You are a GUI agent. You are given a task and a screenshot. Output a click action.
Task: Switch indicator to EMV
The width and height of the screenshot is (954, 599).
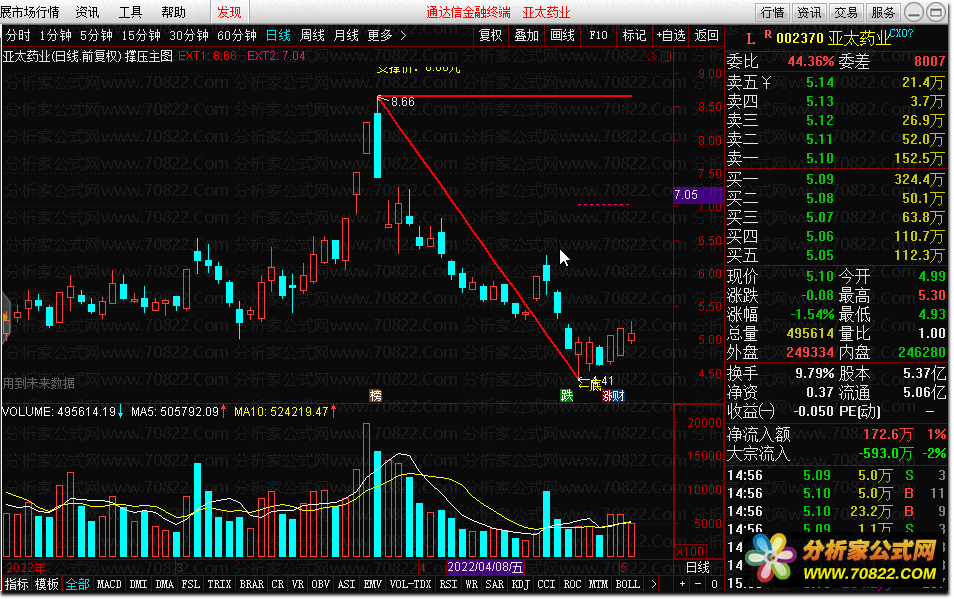[372, 584]
